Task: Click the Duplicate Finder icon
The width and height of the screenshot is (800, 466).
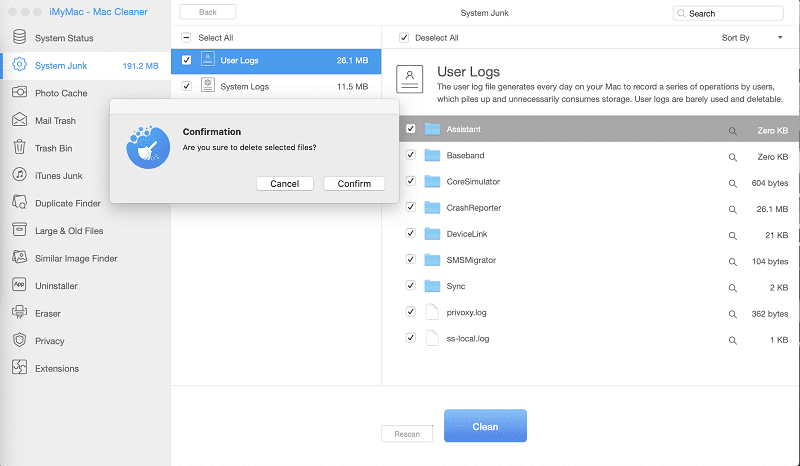Action: [19, 203]
